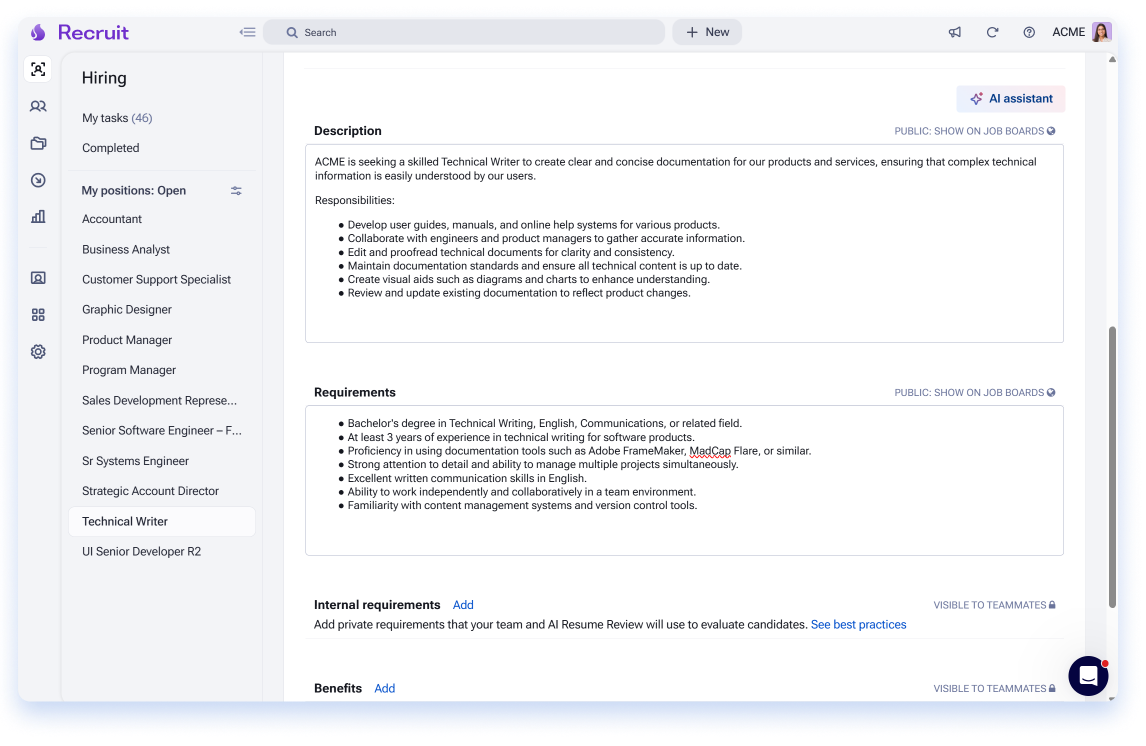This screenshot has height=746, width=1146.
Task: Click inside the Description text editor
Action: [x=684, y=243]
